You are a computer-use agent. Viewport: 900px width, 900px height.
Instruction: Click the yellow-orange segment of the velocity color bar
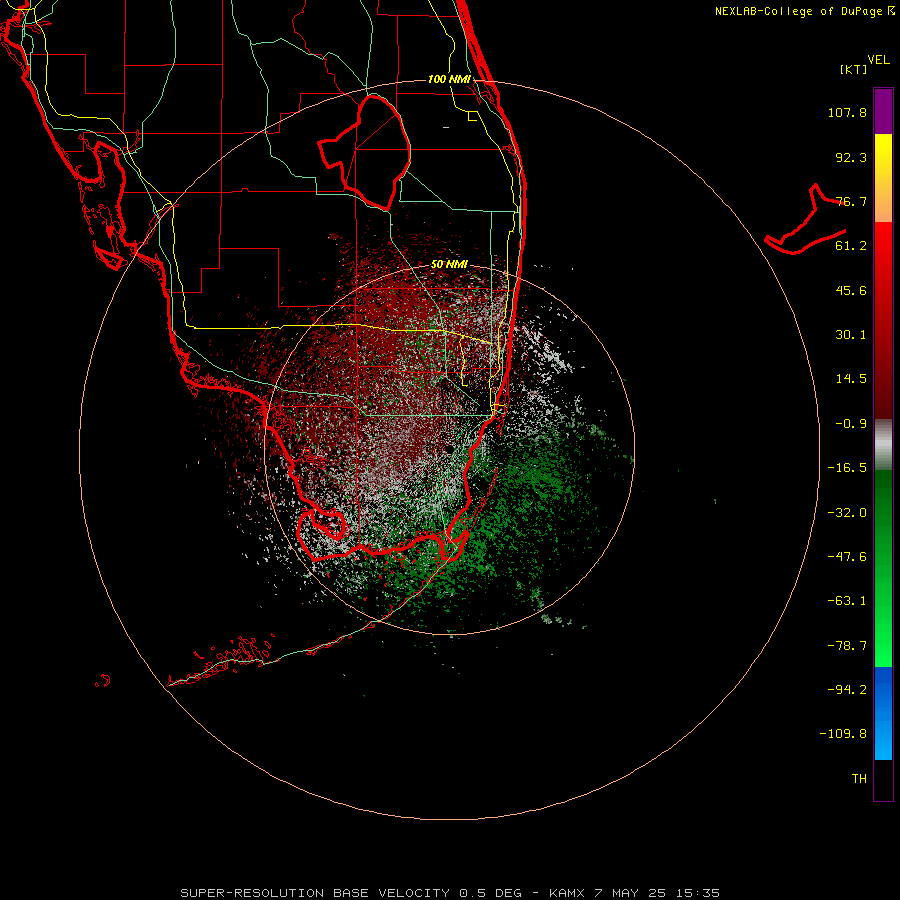(883, 178)
